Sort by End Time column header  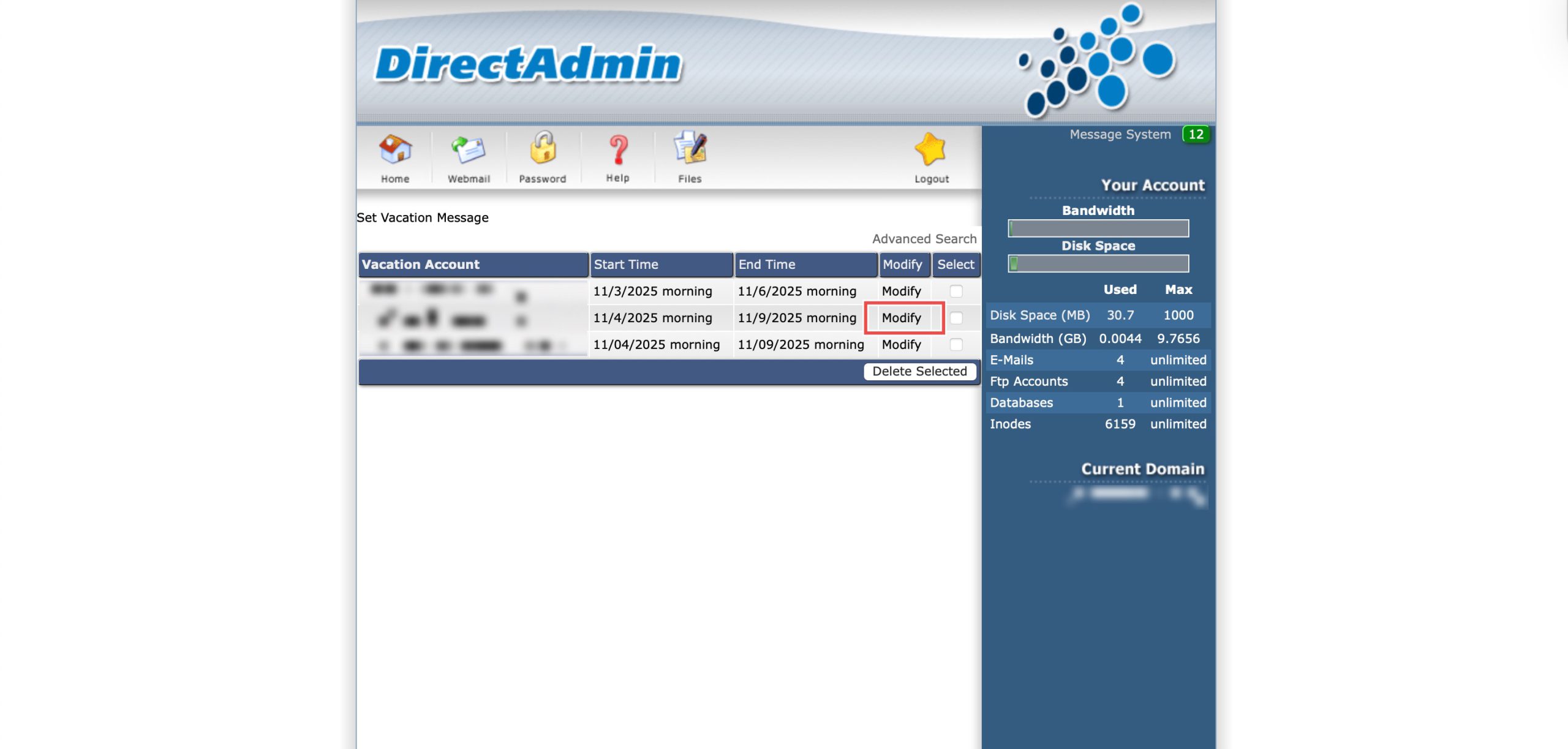coord(767,265)
